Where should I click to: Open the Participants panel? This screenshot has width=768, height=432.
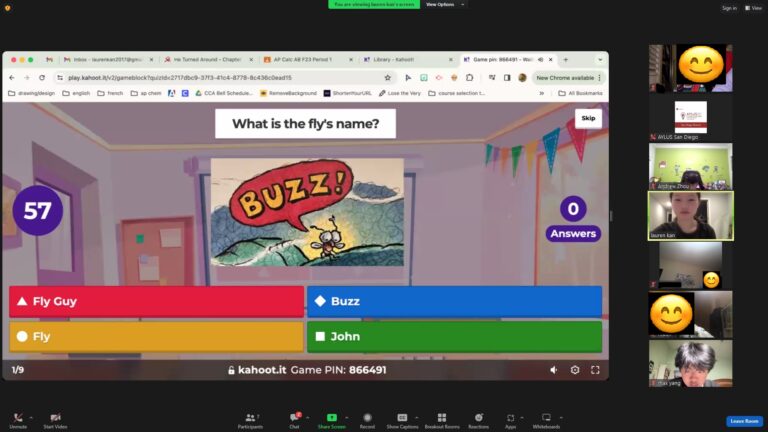250,420
